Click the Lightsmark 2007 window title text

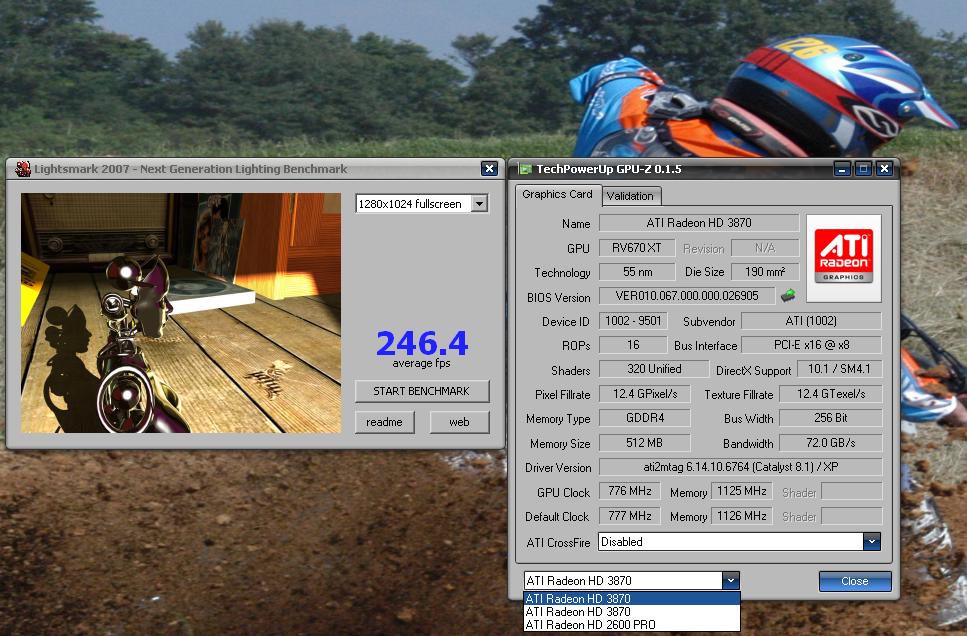point(191,169)
